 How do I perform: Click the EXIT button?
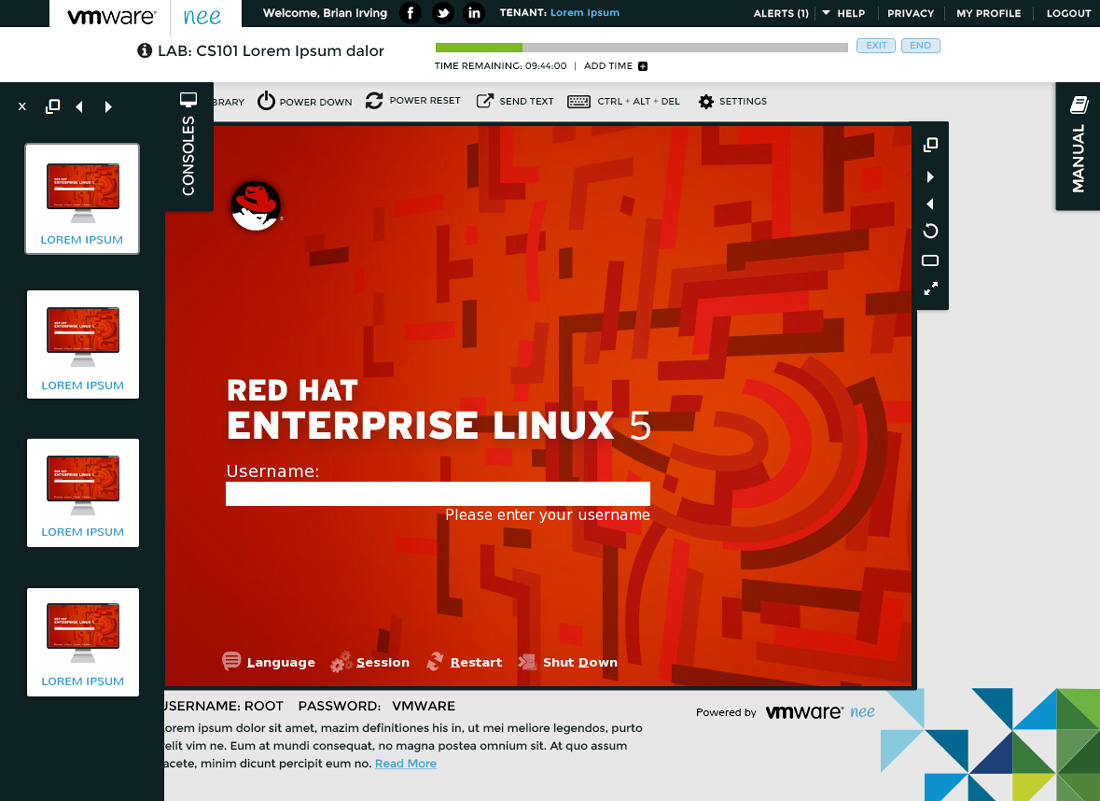click(x=876, y=46)
